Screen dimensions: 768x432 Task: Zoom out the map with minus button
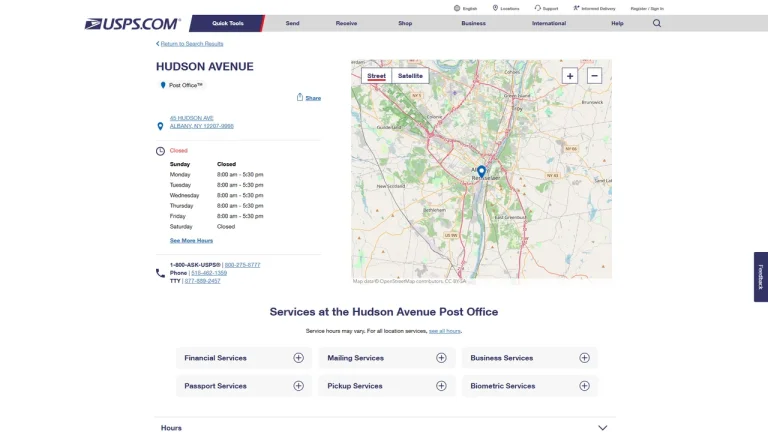point(594,76)
